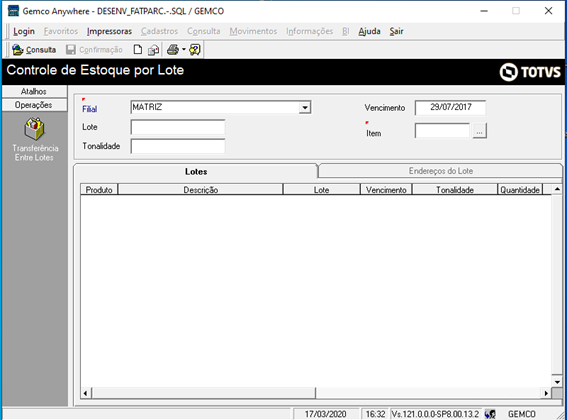Click the Lote input field
This screenshot has width=567, height=420.
178,127
